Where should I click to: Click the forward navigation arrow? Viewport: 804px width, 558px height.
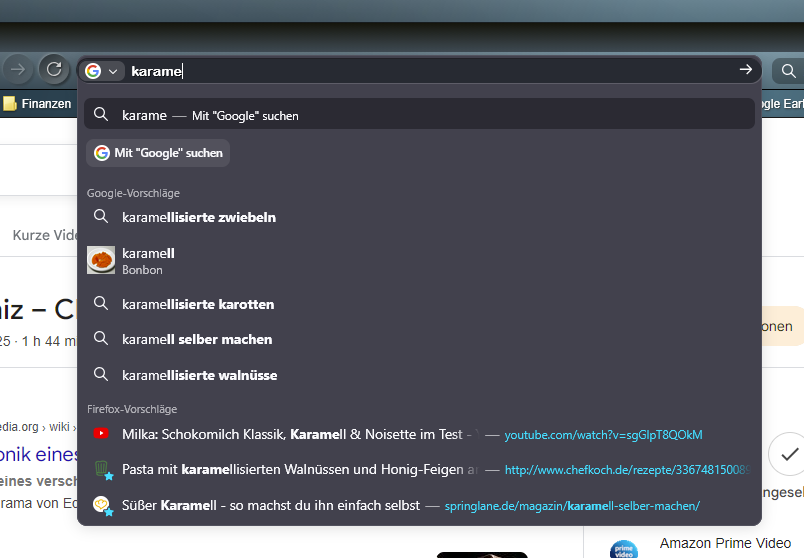coord(17,69)
